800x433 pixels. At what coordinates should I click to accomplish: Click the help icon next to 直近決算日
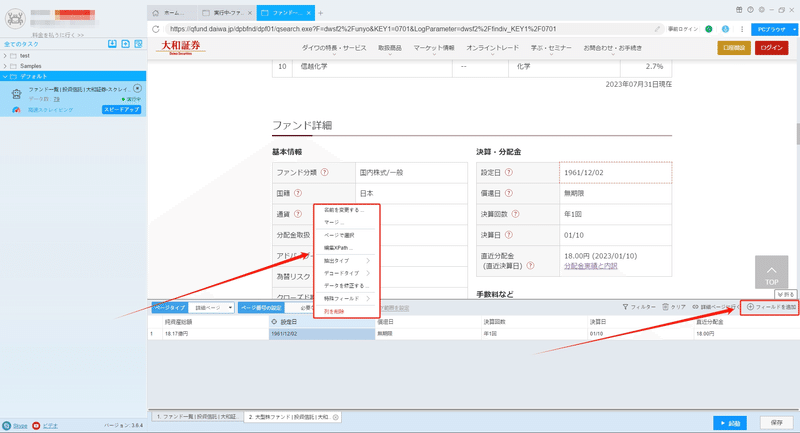(x=531, y=266)
